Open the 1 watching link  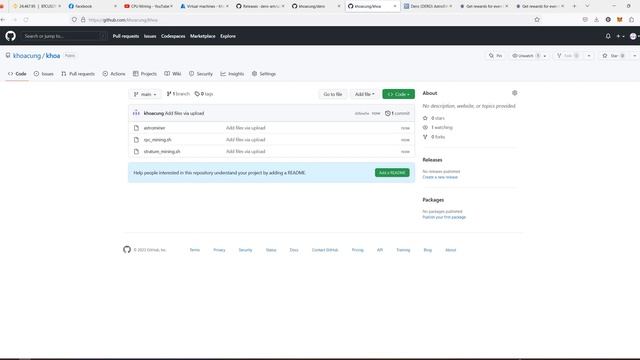[438, 127]
